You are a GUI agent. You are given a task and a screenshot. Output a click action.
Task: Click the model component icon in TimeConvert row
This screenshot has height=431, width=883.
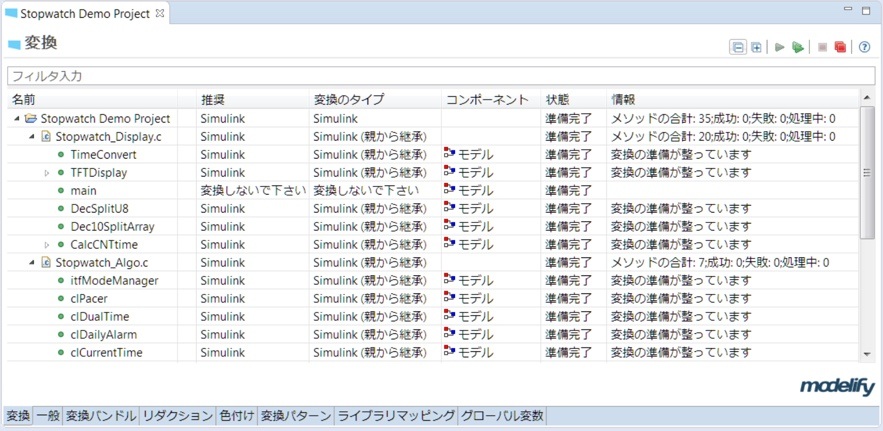pos(449,154)
